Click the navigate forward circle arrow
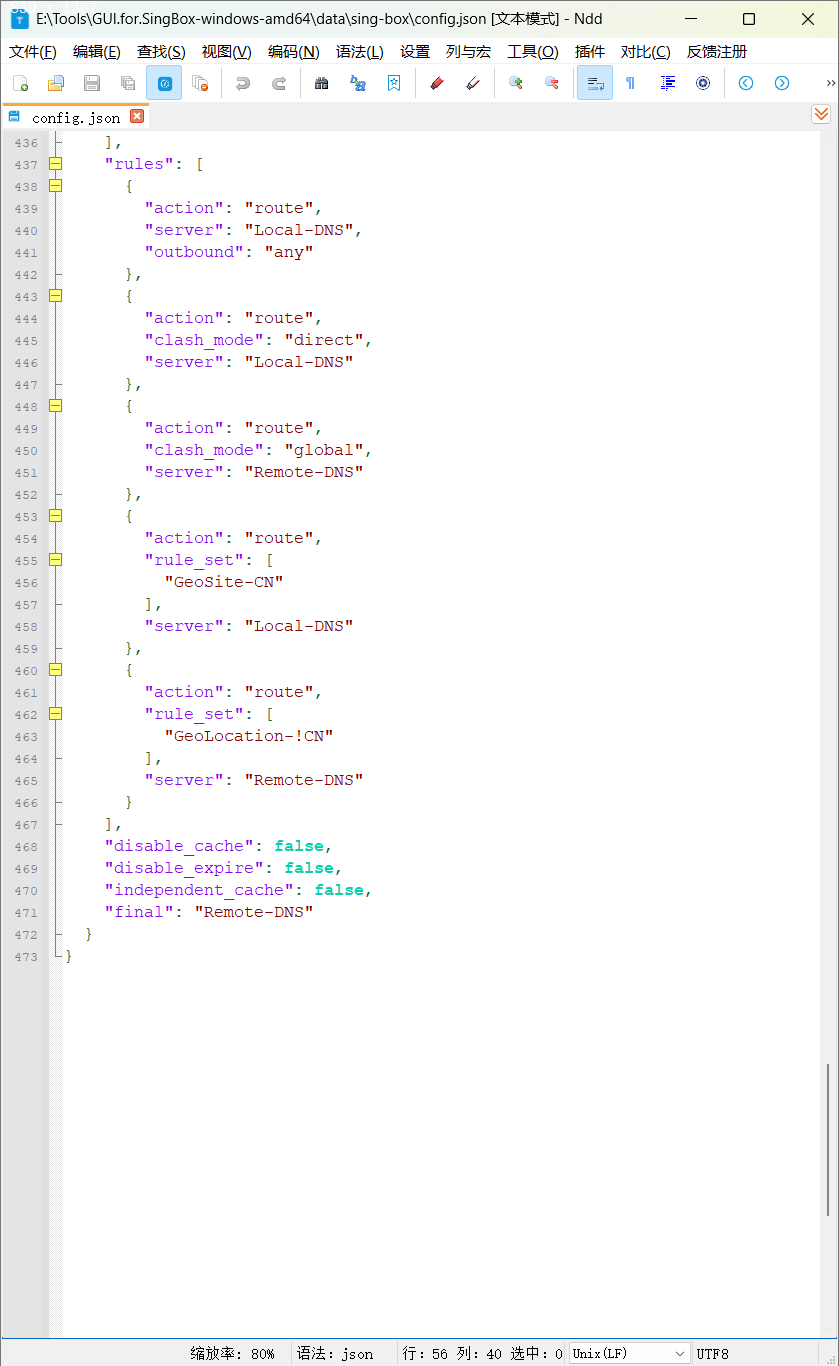The width and height of the screenshot is (839, 1366). pos(782,83)
